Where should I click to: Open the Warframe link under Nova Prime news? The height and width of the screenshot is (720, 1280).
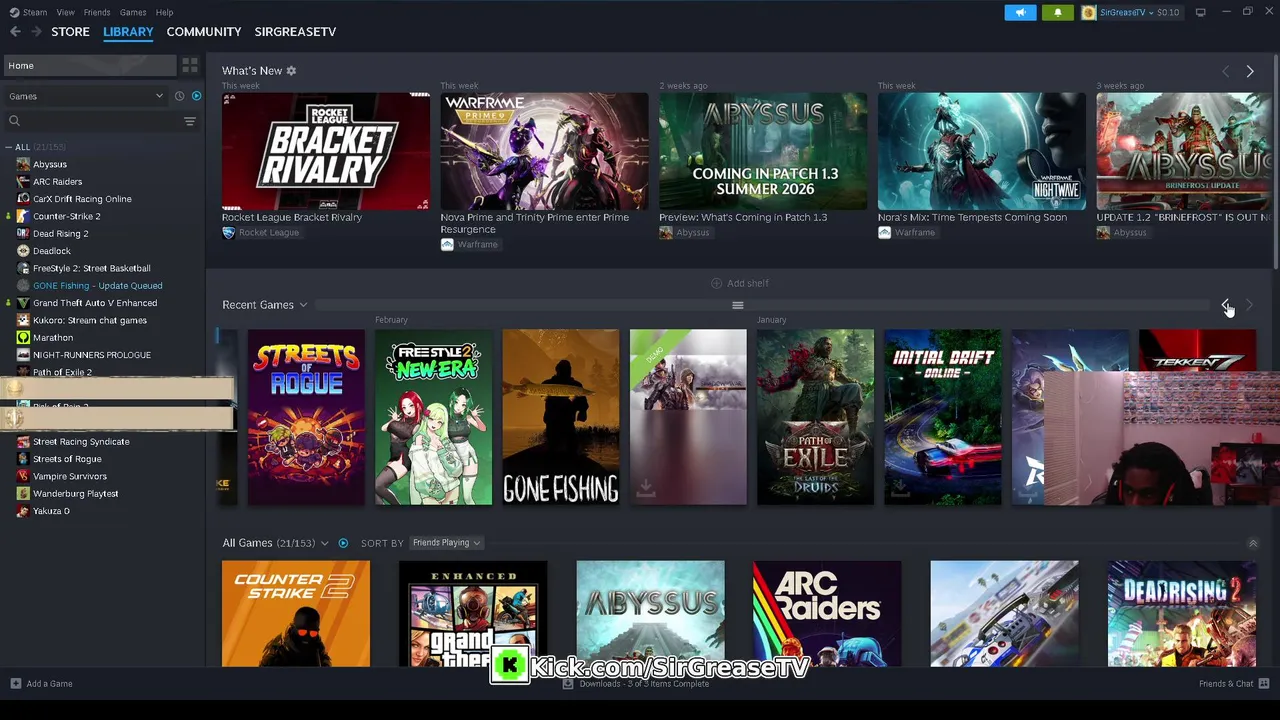click(x=469, y=245)
